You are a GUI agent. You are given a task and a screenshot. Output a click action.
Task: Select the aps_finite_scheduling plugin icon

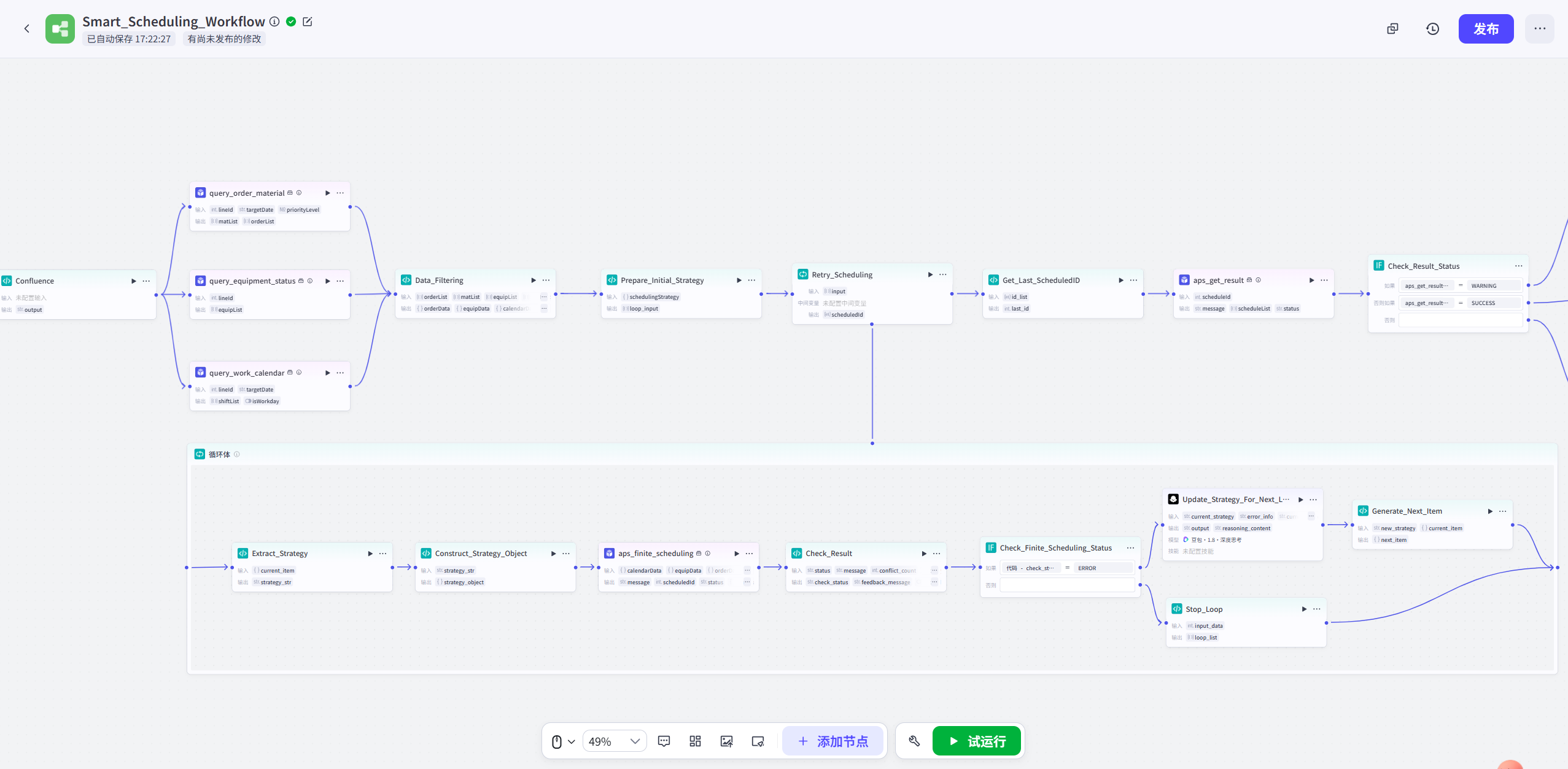coord(609,553)
